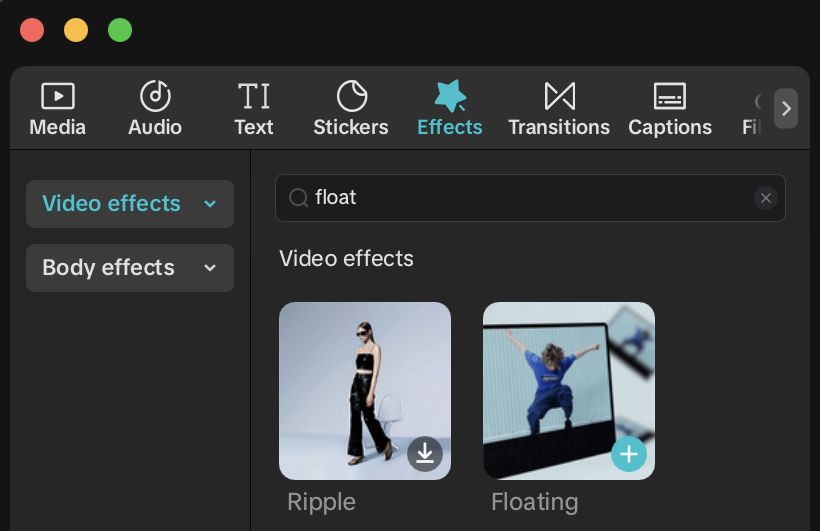This screenshot has height=531, width=820.
Task: Click the Effects star icon
Action: 450,96
